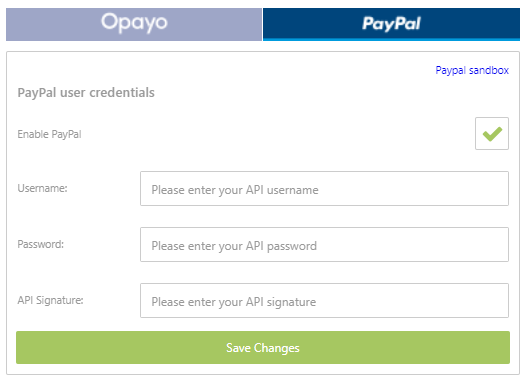The width and height of the screenshot is (523, 380).
Task: Click the Username: label
Action: pos(42,188)
